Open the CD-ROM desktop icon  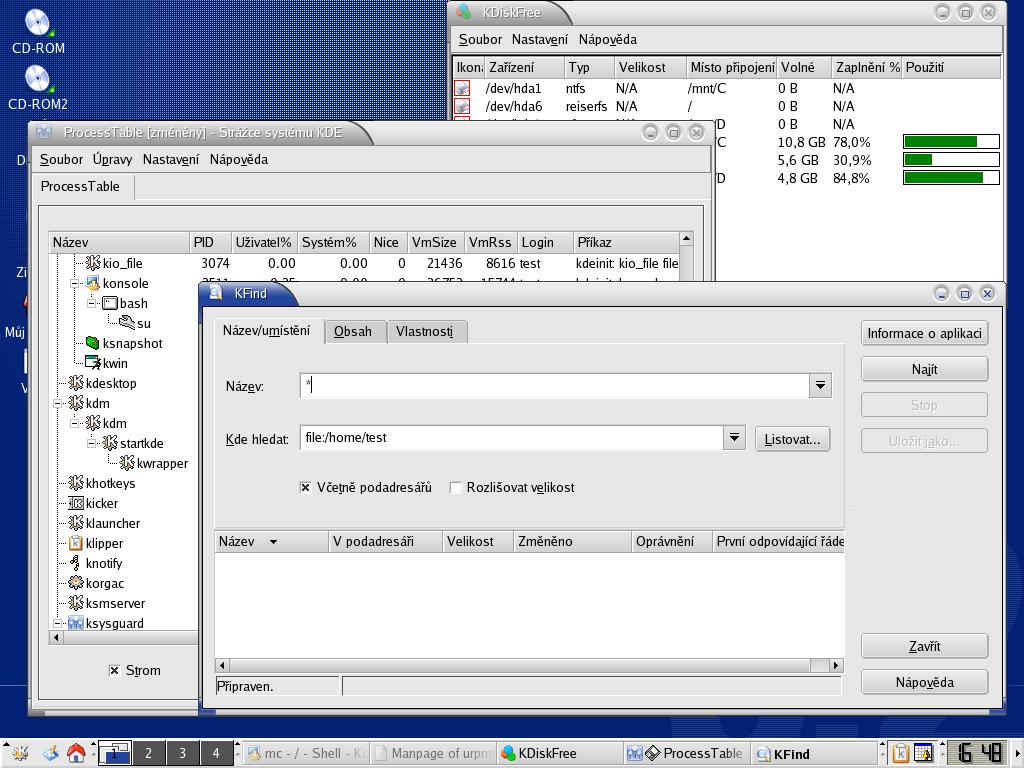pos(38,24)
